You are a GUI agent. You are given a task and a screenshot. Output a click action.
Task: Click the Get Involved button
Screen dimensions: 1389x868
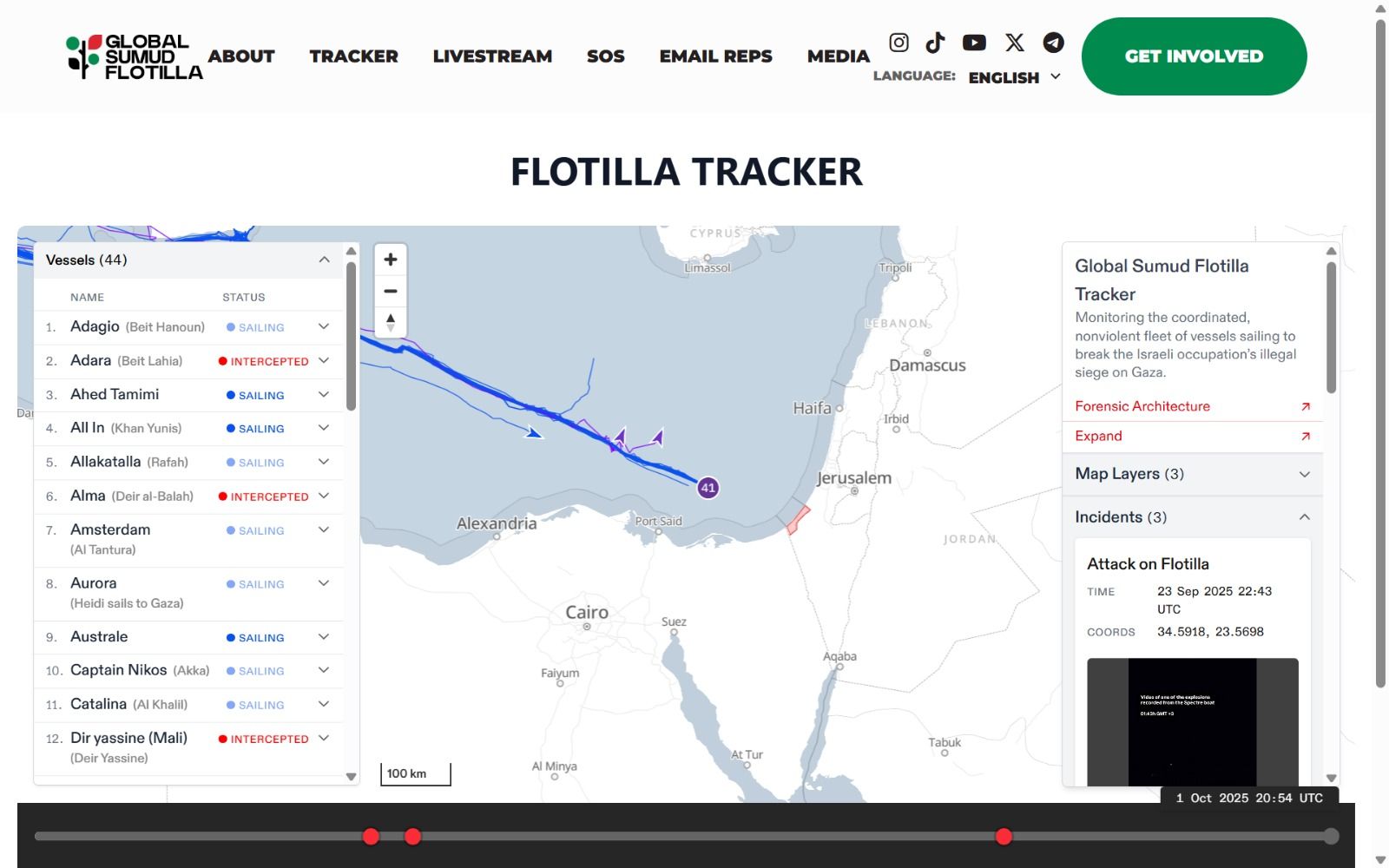click(1194, 56)
